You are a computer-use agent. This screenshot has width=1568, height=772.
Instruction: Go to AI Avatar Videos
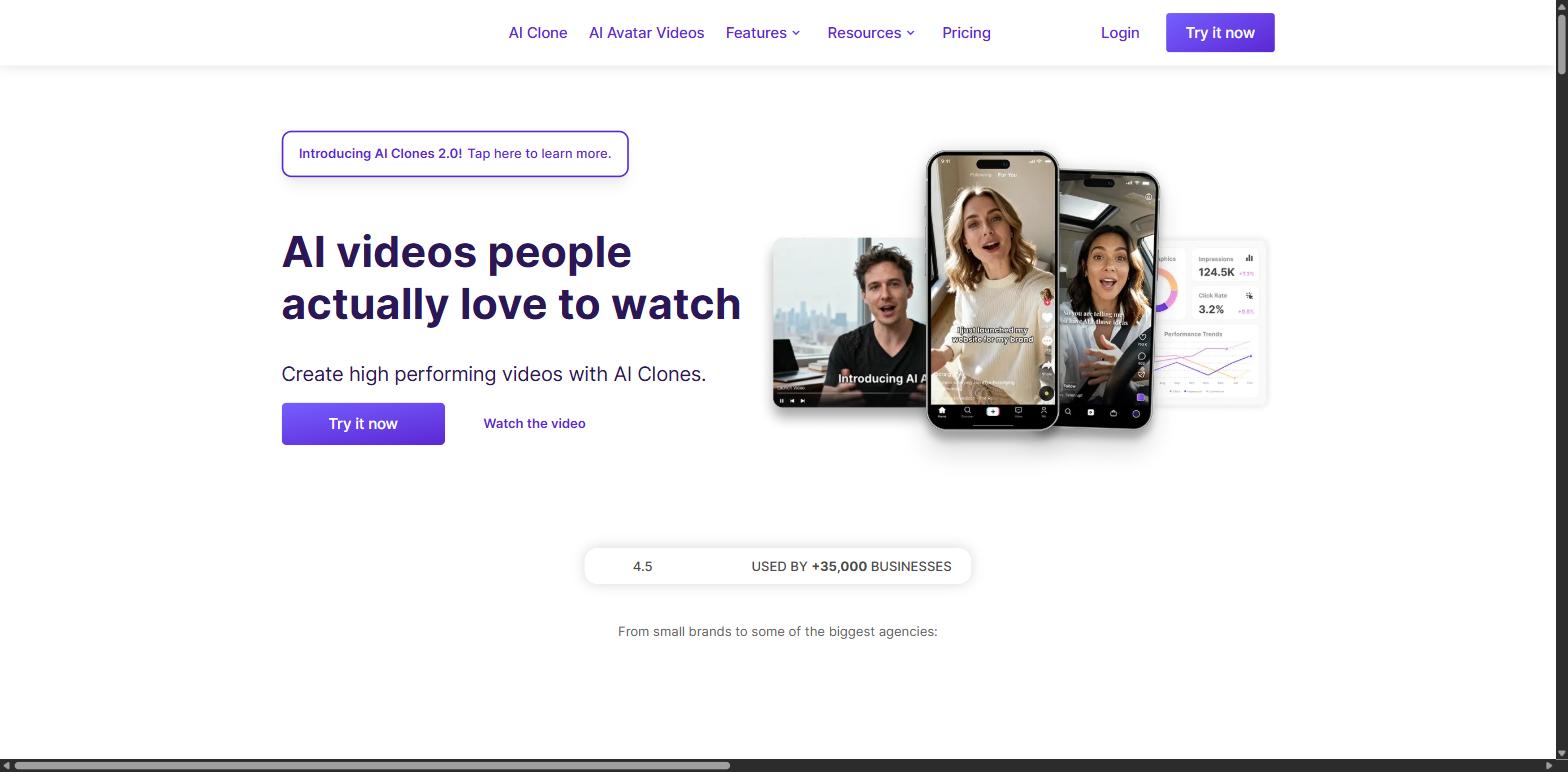646,33
